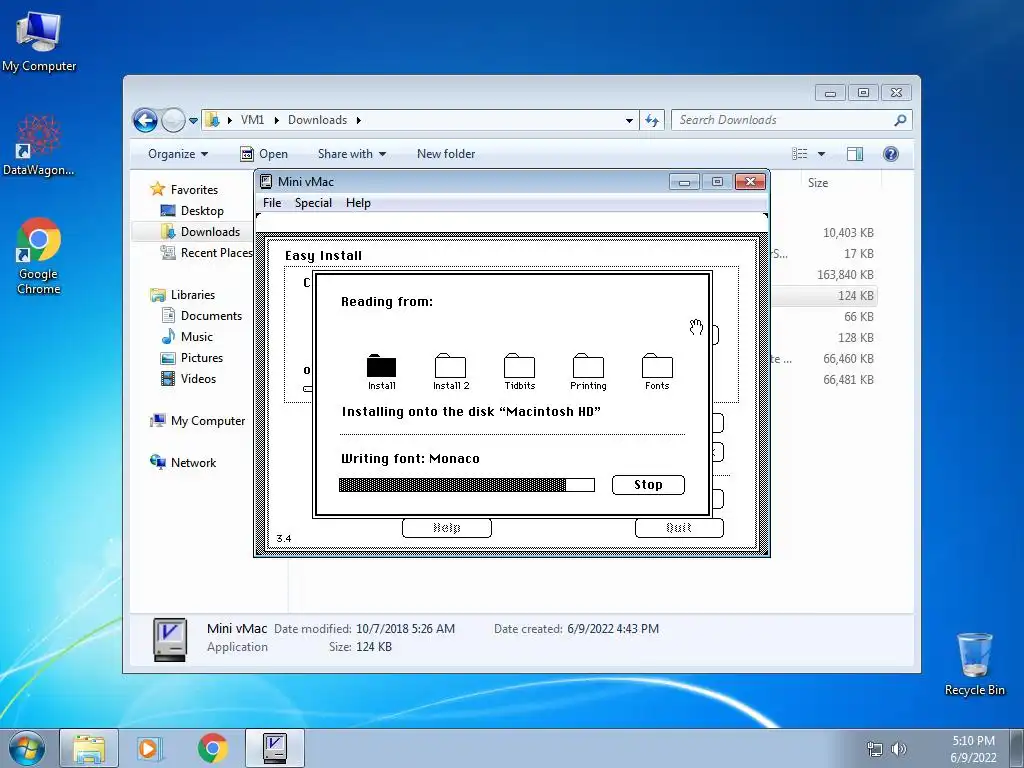Screen dimensions: 1024x768
Task: Click the network tray icon
Action: point(874,749)
